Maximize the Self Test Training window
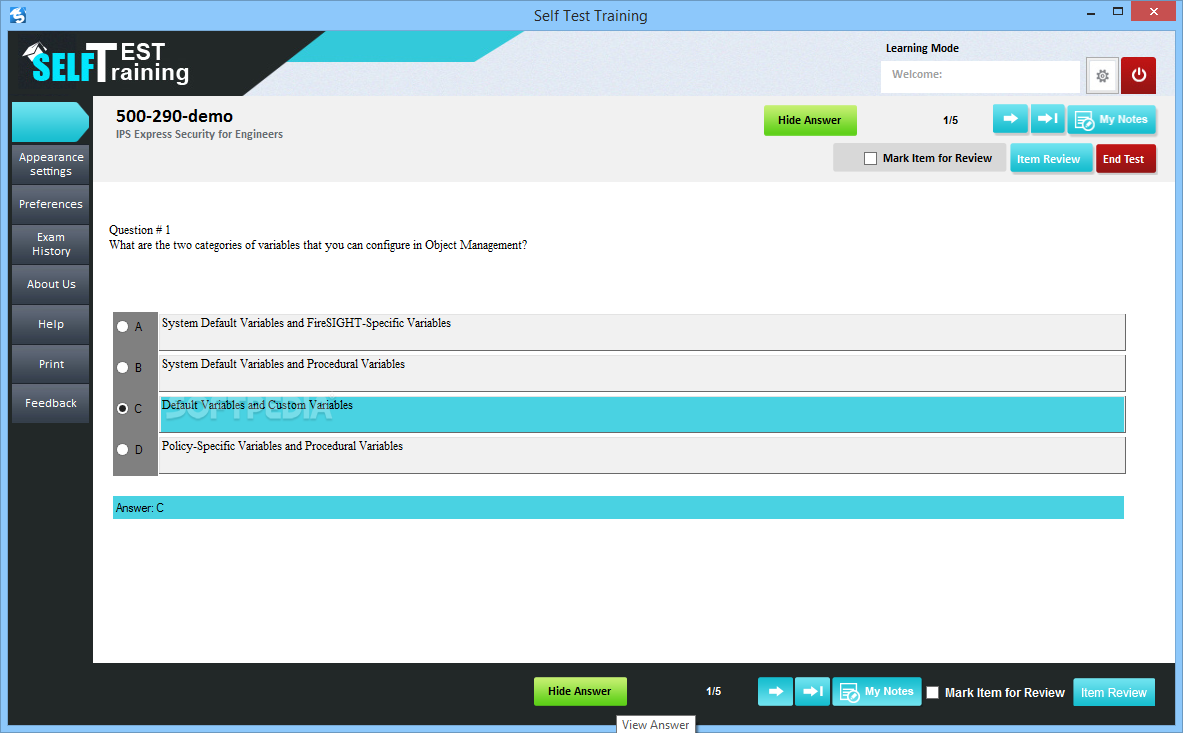 [x=1118, y=11]
